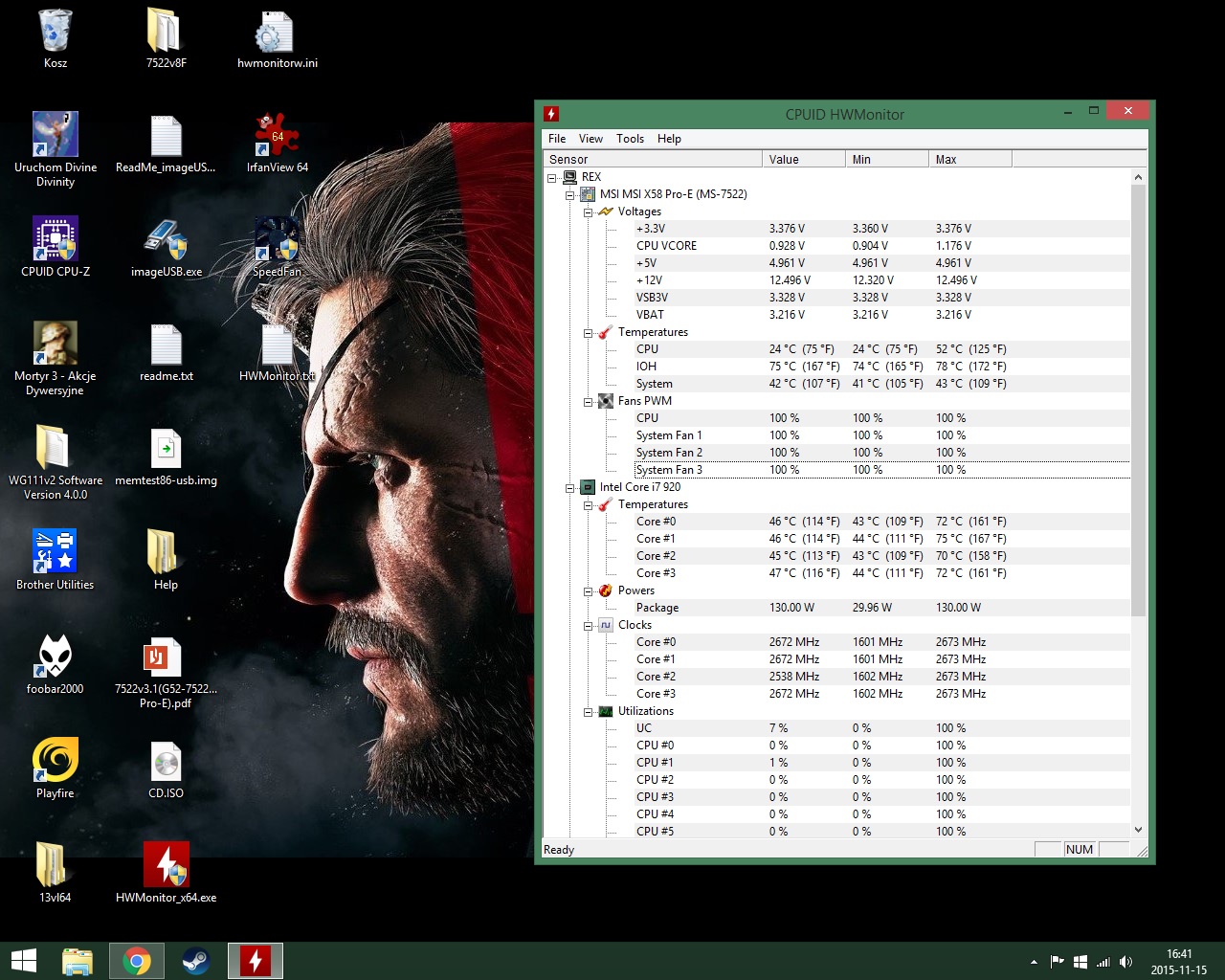Collapse the Fans PWM section
The width and height of the screenshot is (1225, 980).
[589, 401]
